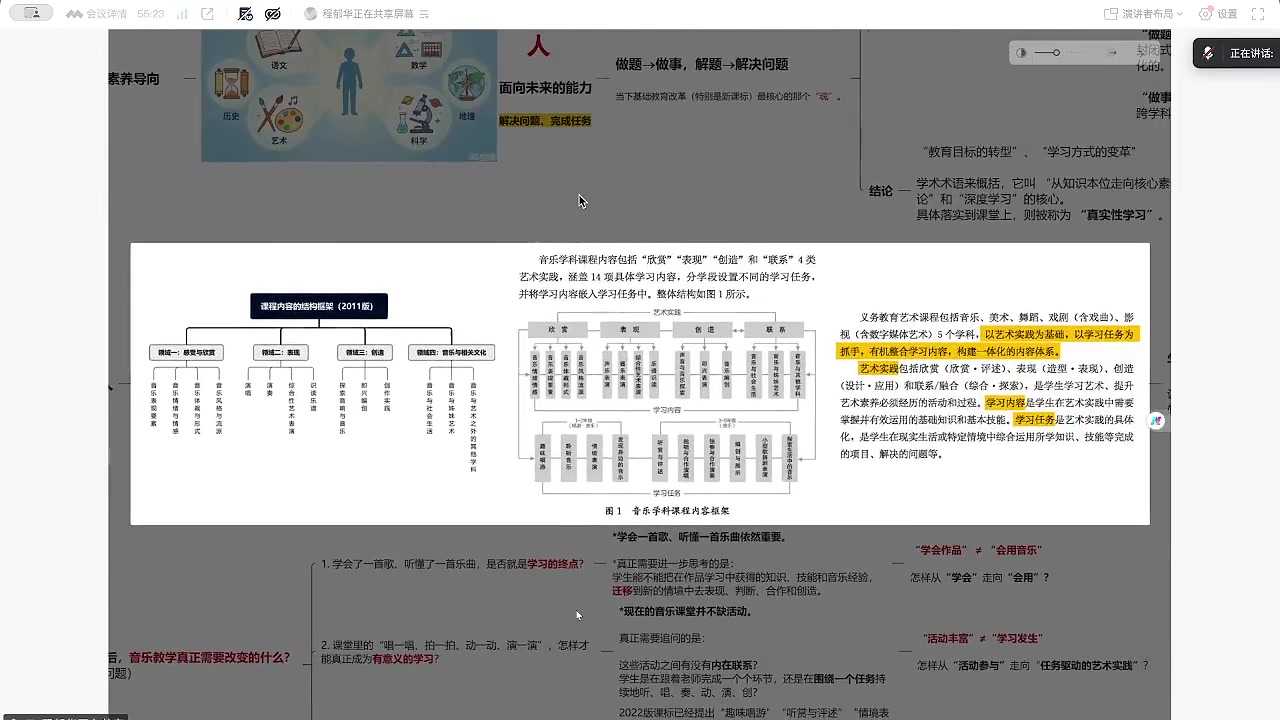This screenshot has width=1280, height=720.
Task: Toggle the crossed-out eye icon
Action: coord(273,14)
